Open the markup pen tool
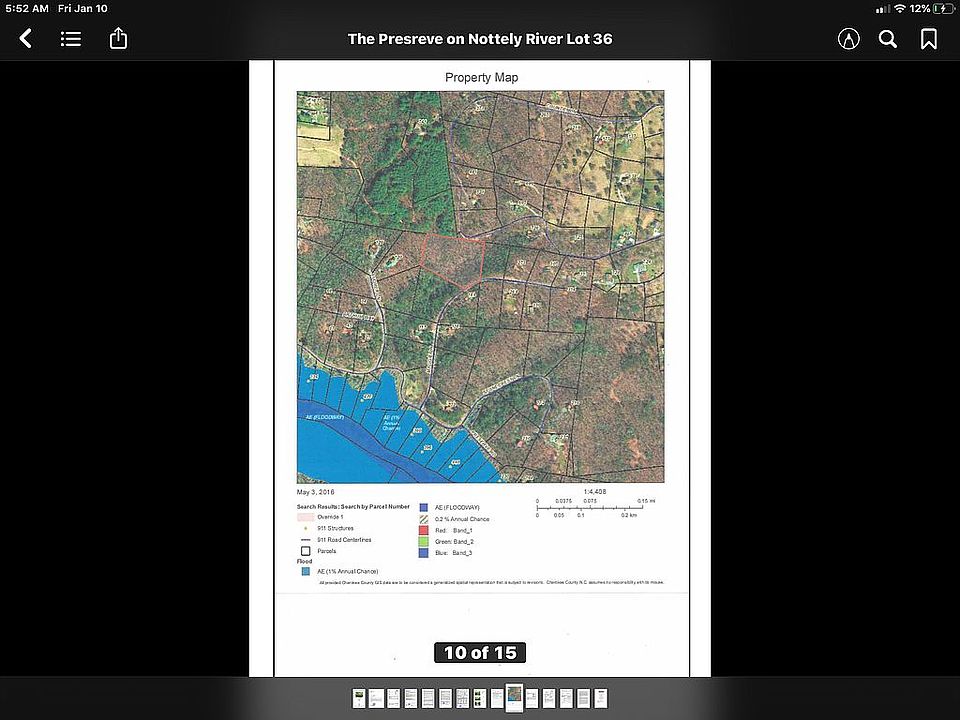 pos(849,39)
